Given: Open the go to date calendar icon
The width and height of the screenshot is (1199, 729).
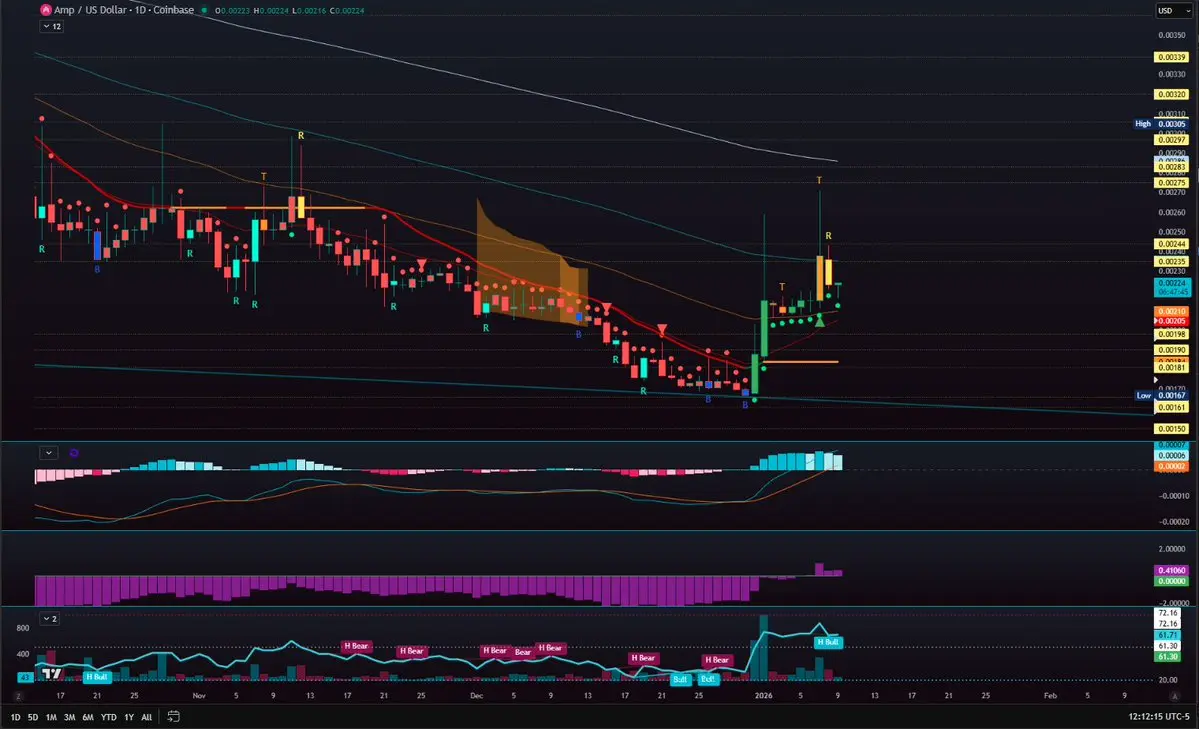Looking at the screenshot, I should pyautogui.click(x=174, y=717).
